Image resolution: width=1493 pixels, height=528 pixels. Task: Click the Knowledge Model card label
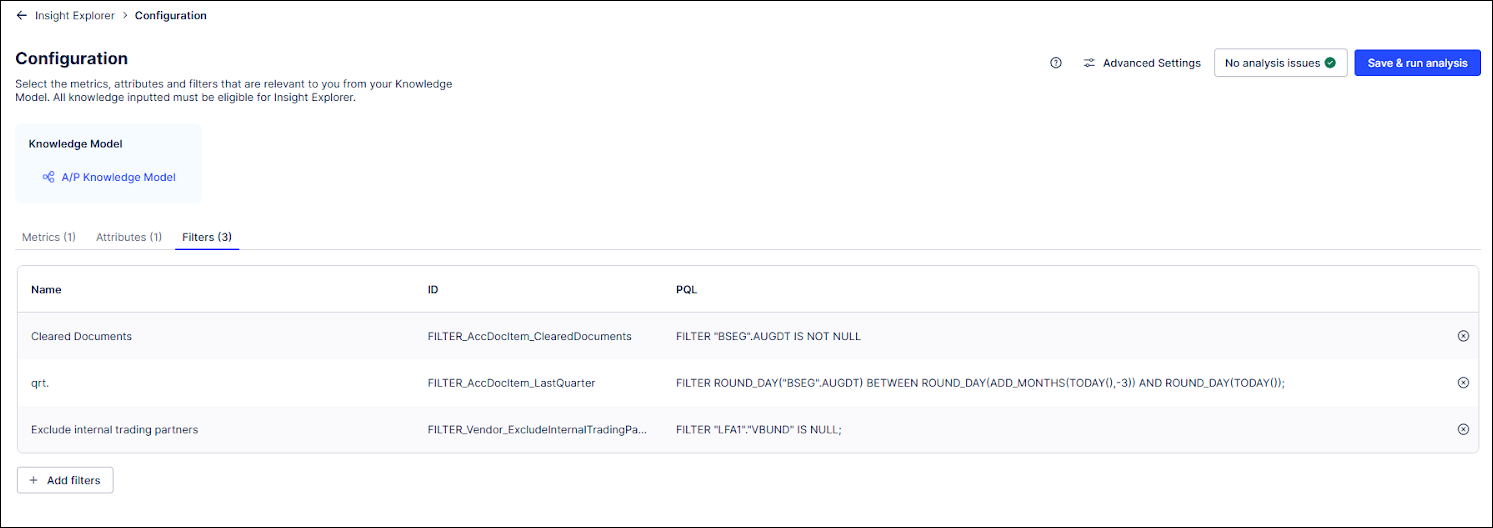point(75,144)
